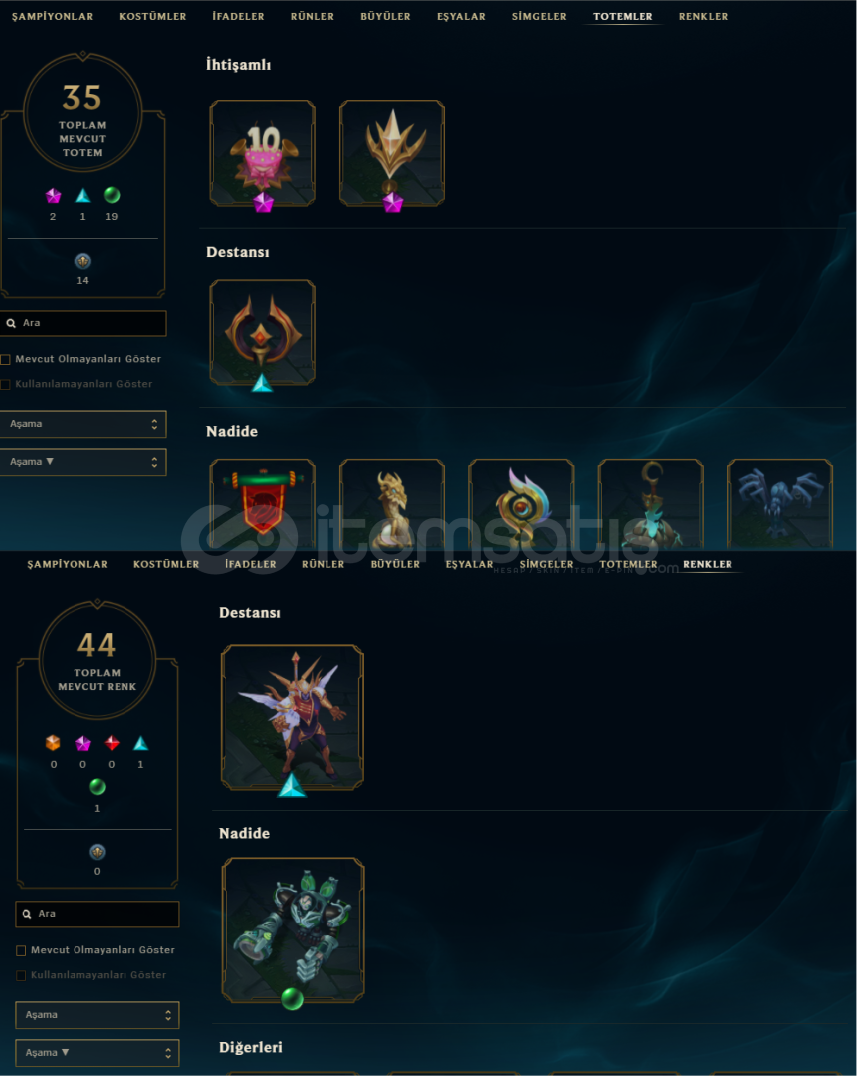859x1080 pixels.
Task: Focus the top Ara search field
Action: [83, 323]
